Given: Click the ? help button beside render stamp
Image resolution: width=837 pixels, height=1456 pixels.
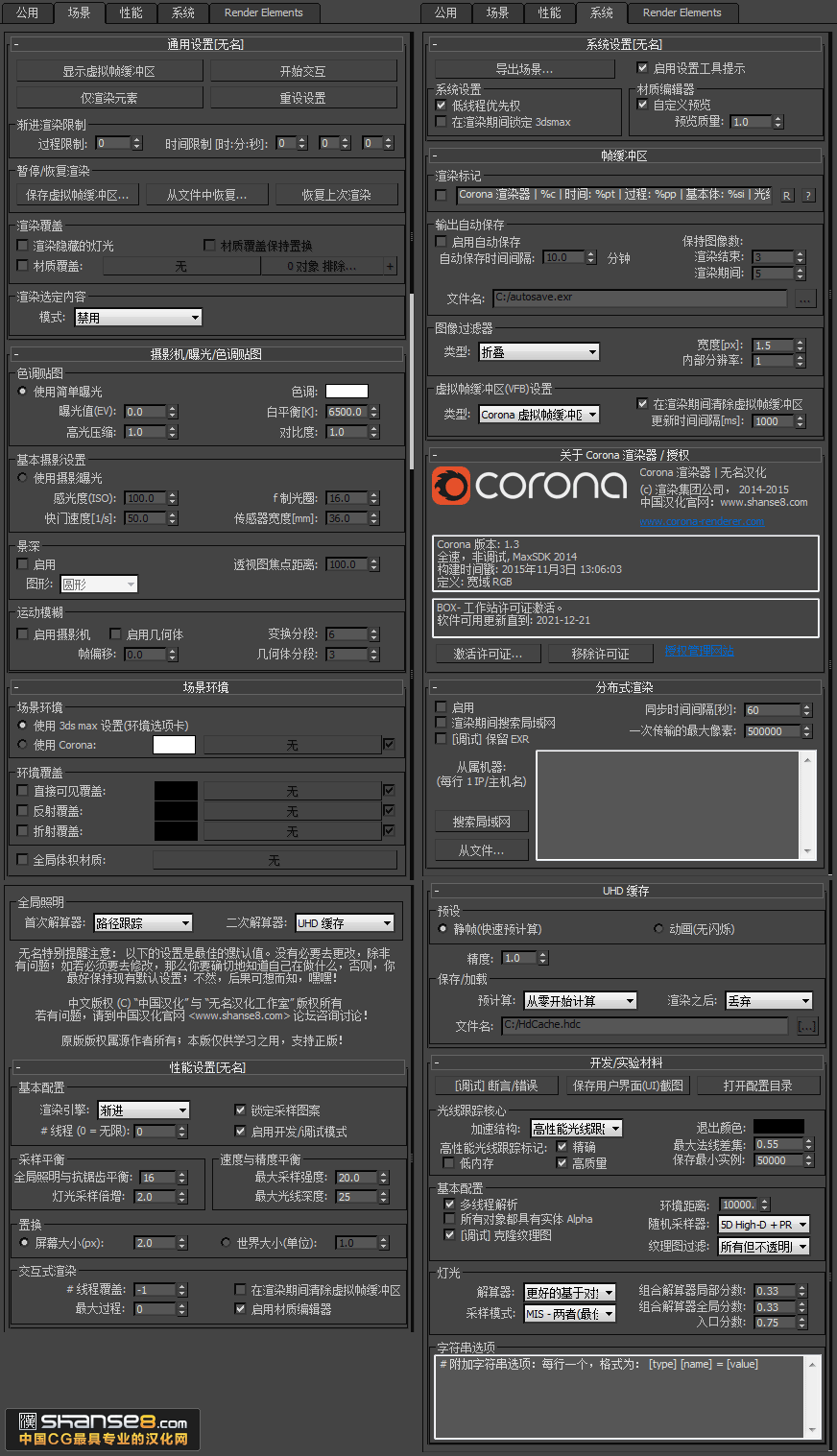Looking at the screenshot, I should [x=808, y=195].
